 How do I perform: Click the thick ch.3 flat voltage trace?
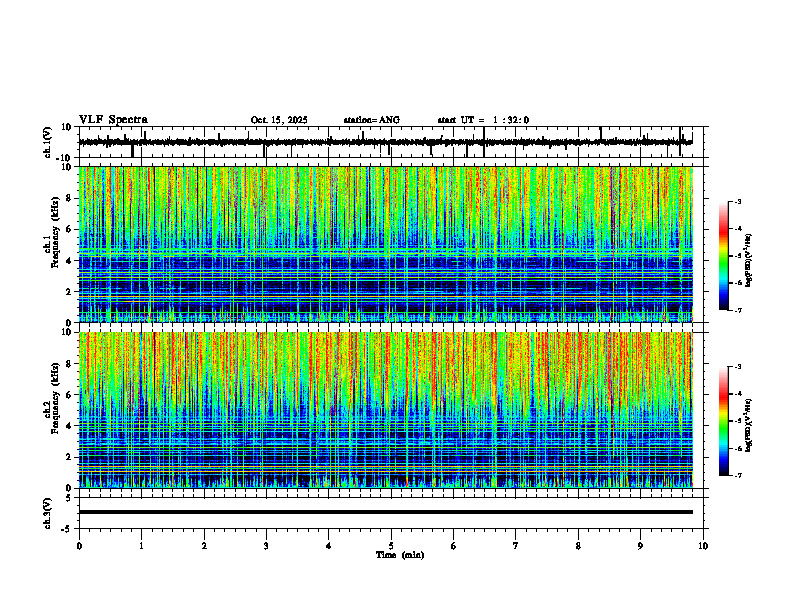click(x=385, y=512)
